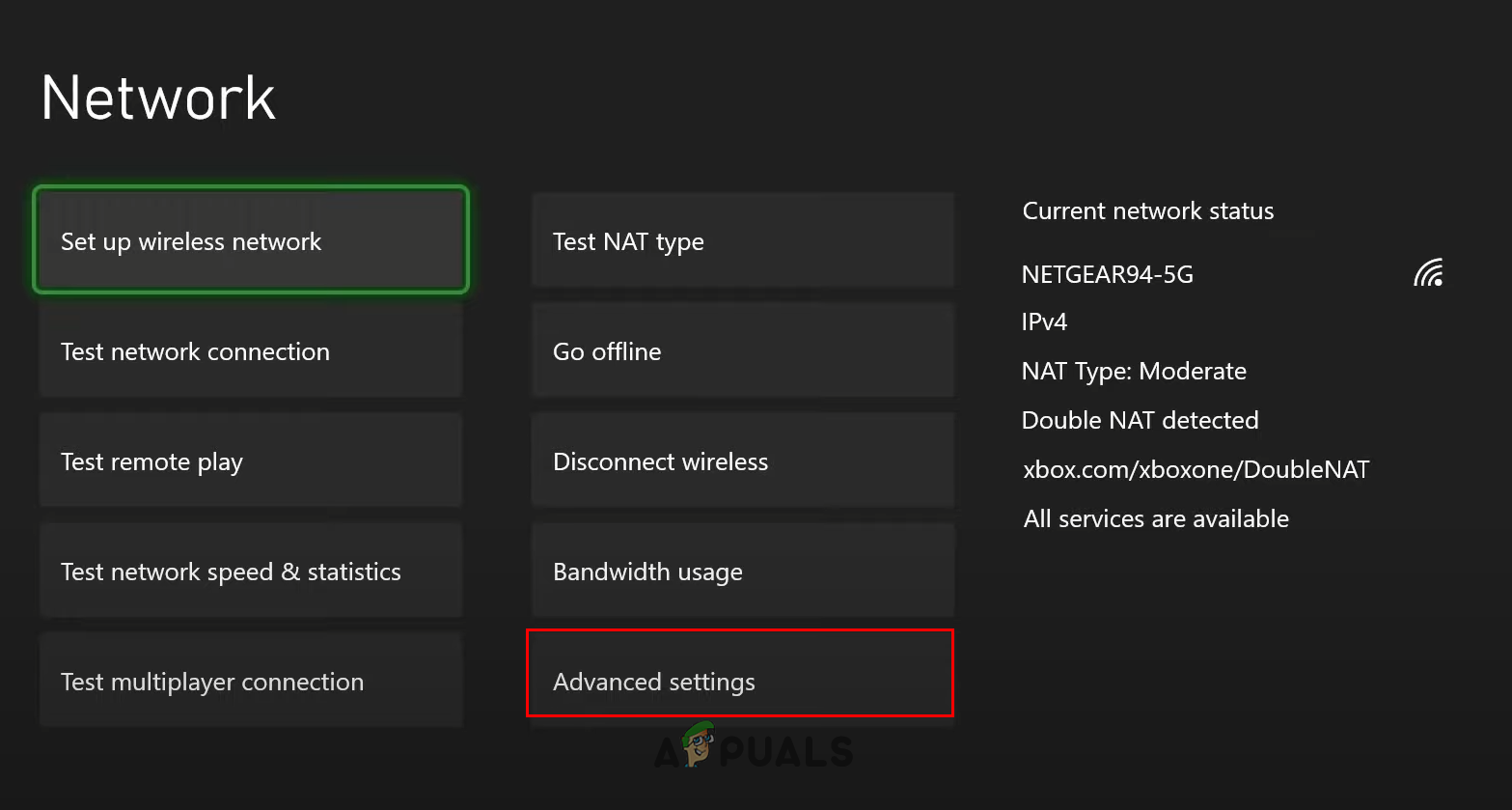Click the NAT Type: Moderate status

1134,372
